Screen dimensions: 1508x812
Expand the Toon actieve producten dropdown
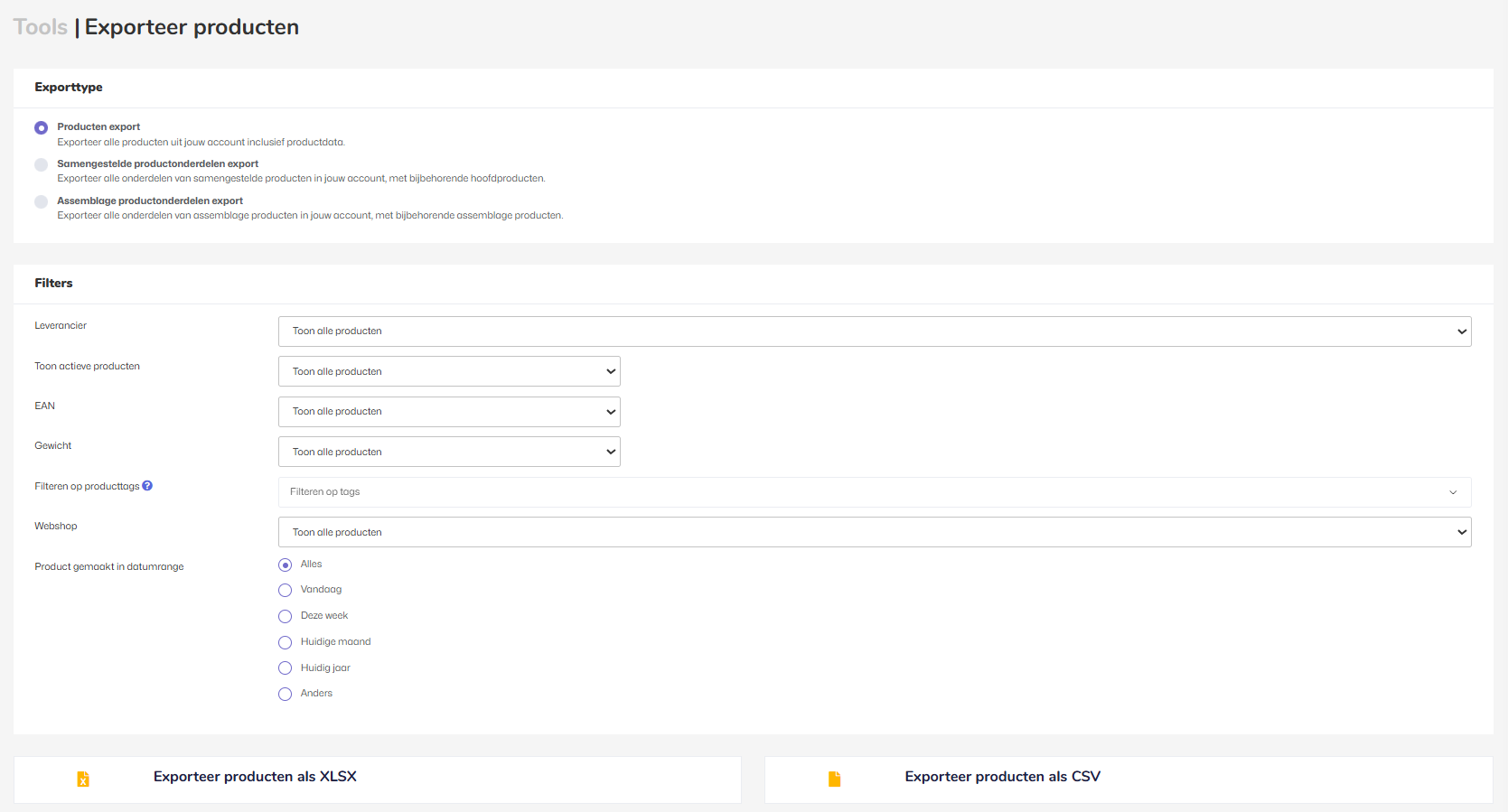449,371
